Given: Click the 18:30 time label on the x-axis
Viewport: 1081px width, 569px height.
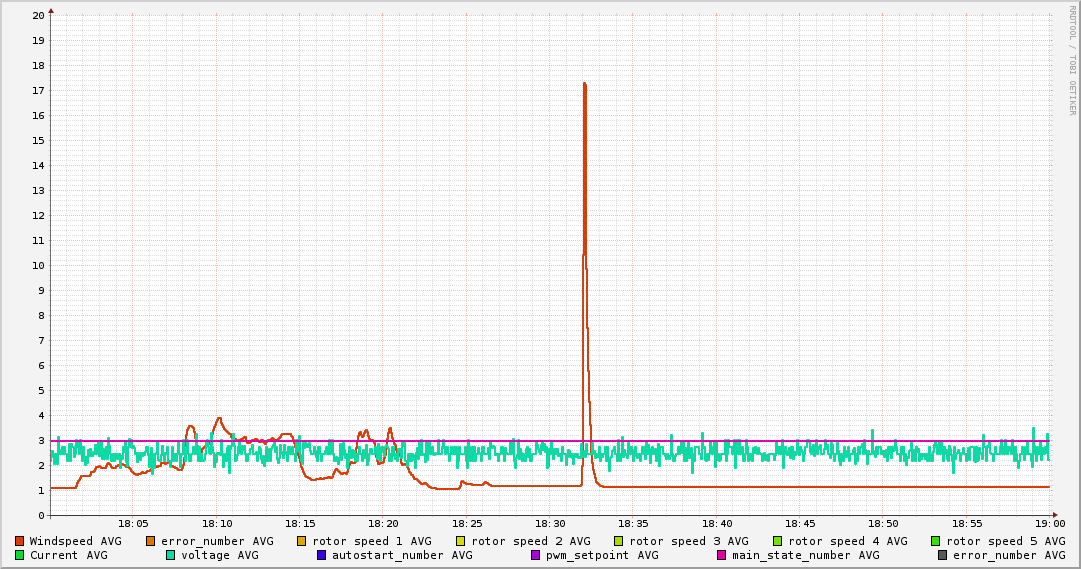Looking at the screenshot, I should (x=551, y=523).
